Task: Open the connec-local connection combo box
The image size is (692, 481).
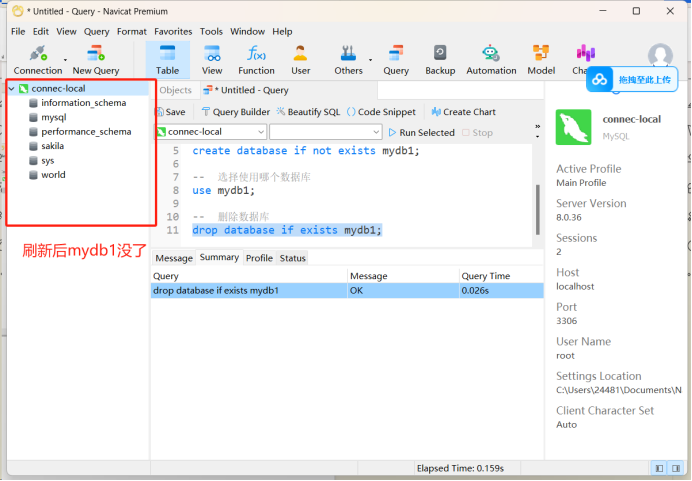Action: pyautogui.click(x=211, y=132)
